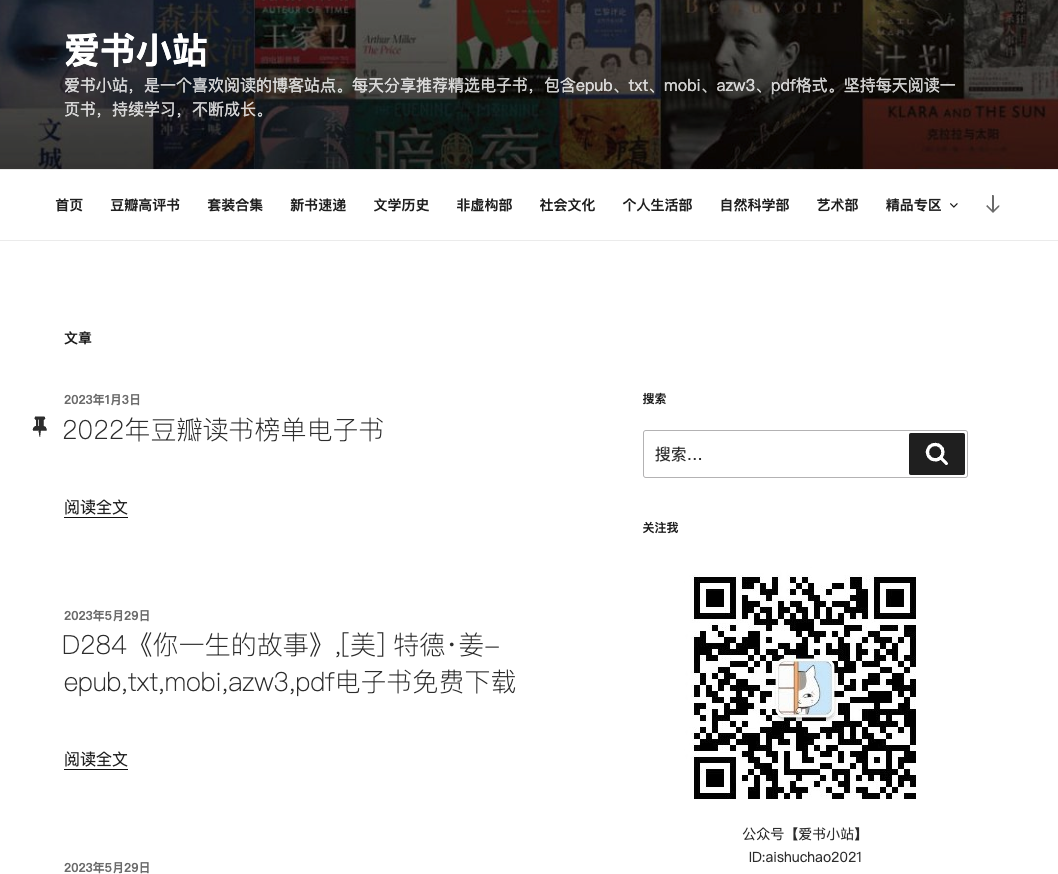Click the site description starting 爱书小站，是一个喜欢阅读

(509, 97)
